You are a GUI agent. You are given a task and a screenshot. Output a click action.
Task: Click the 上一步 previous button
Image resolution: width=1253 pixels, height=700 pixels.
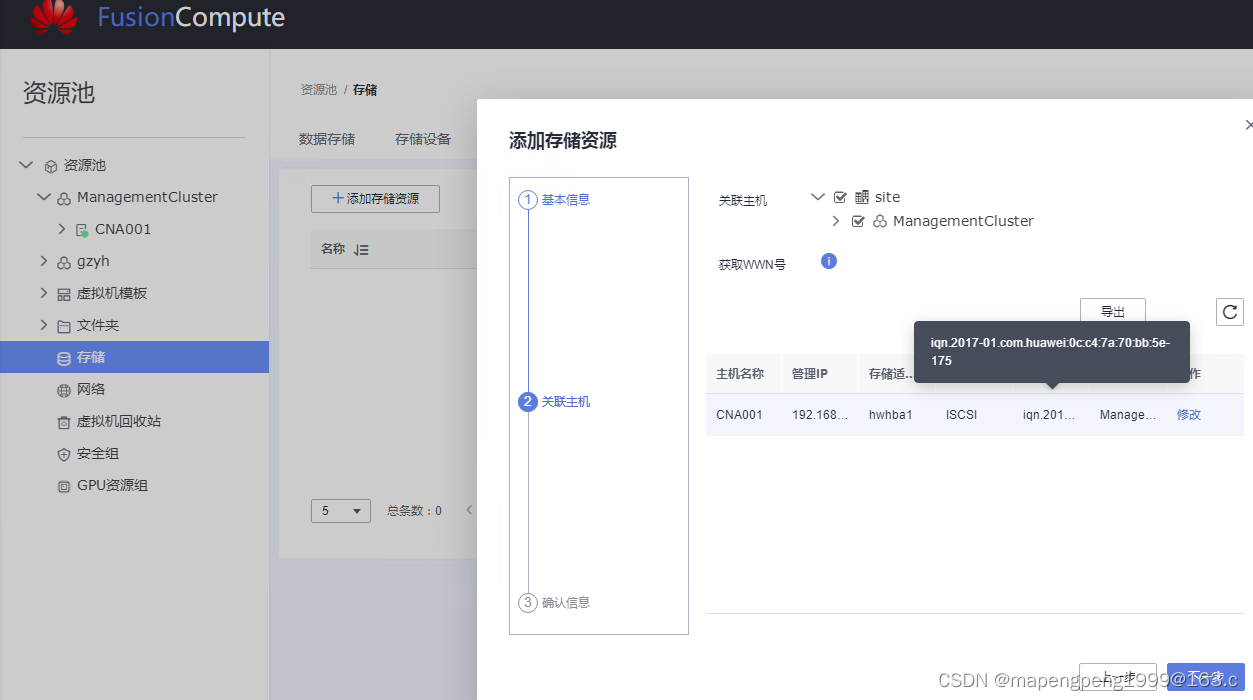click(1118, 677)
